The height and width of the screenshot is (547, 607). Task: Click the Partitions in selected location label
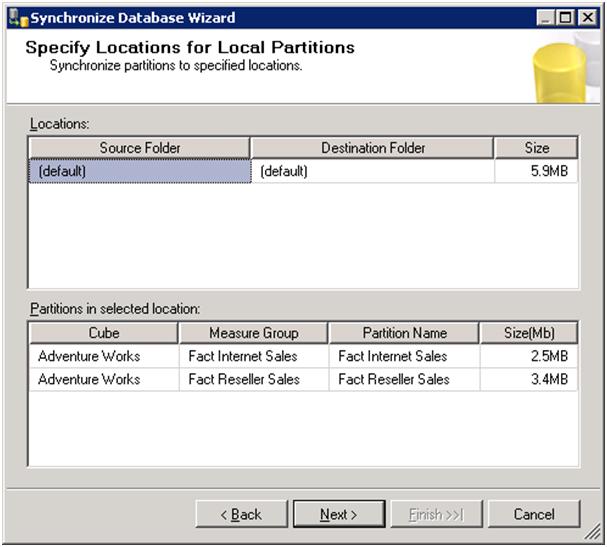(115, 309)
